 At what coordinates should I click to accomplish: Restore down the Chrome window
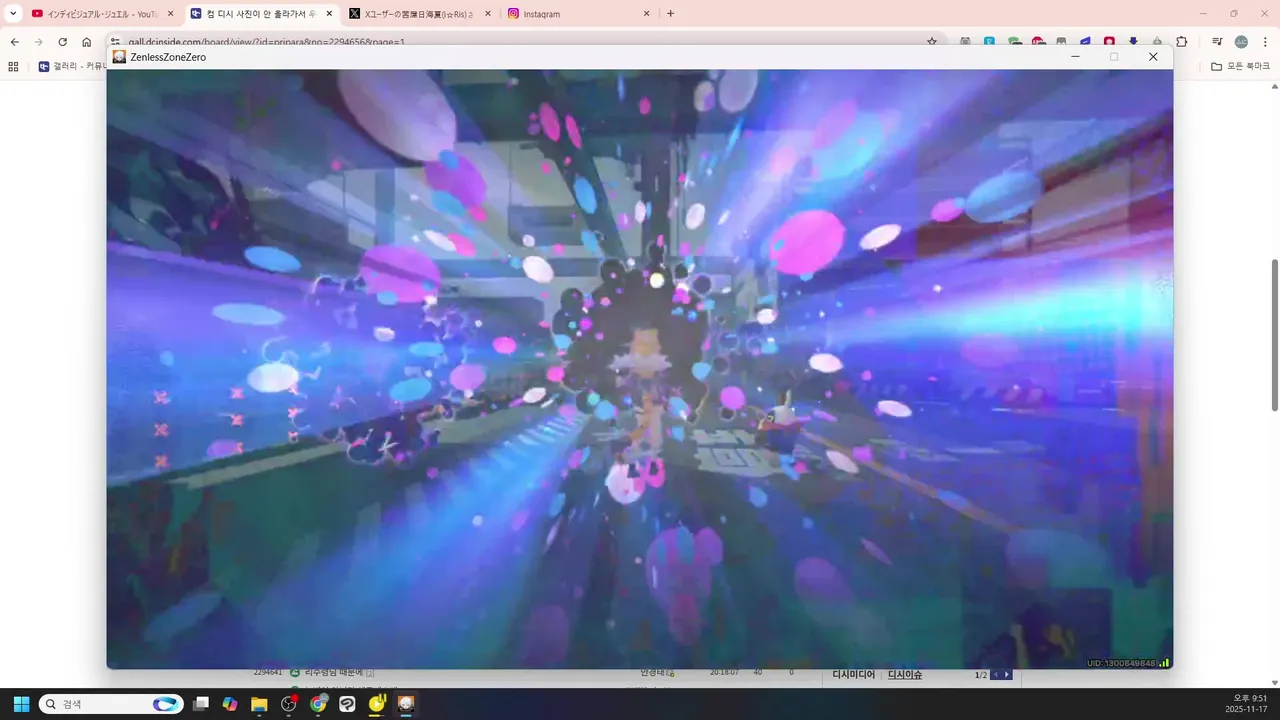(x=1234, y=14)
